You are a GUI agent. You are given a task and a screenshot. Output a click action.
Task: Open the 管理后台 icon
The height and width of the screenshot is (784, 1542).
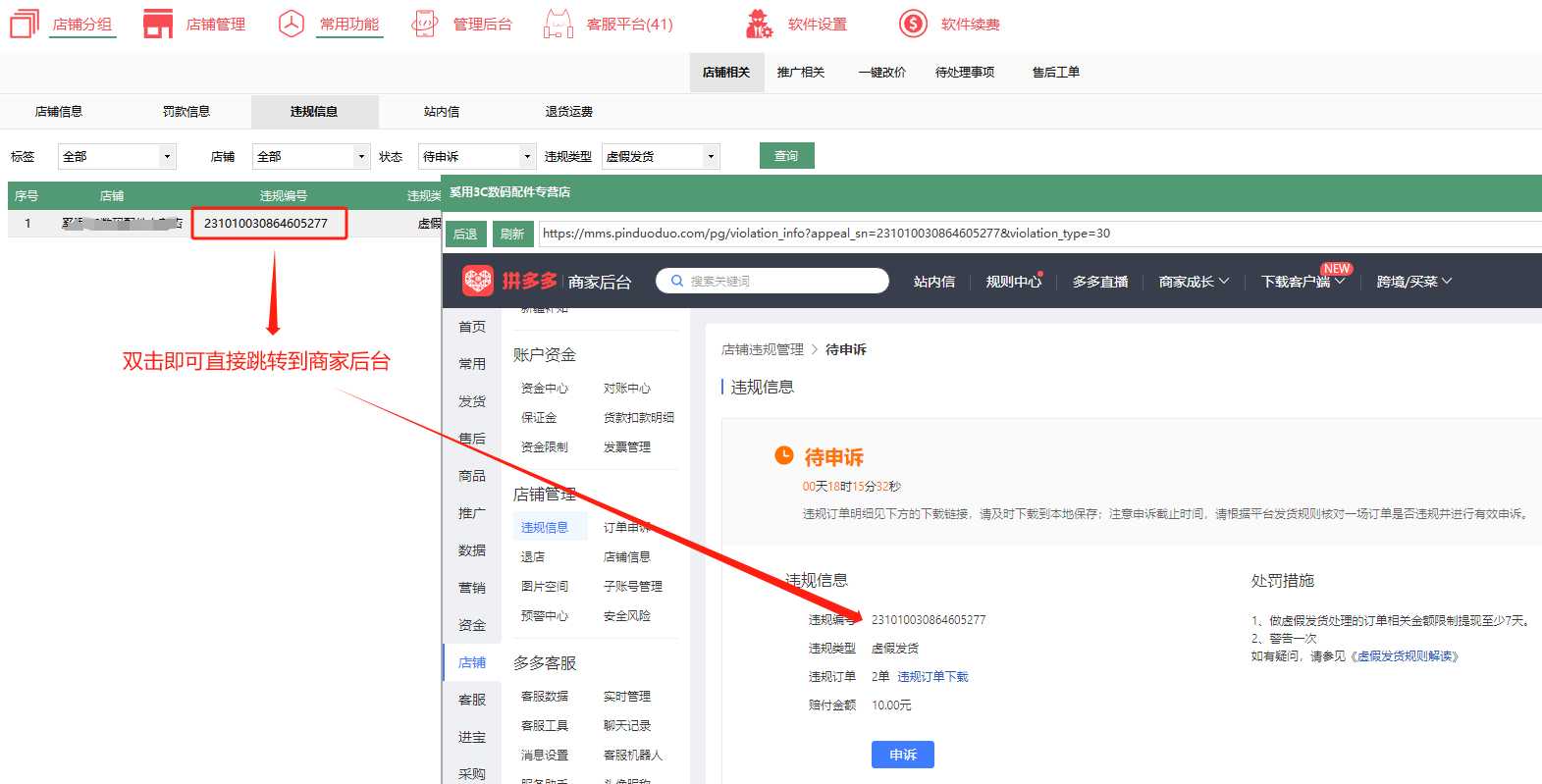click(x=424, y=24)
